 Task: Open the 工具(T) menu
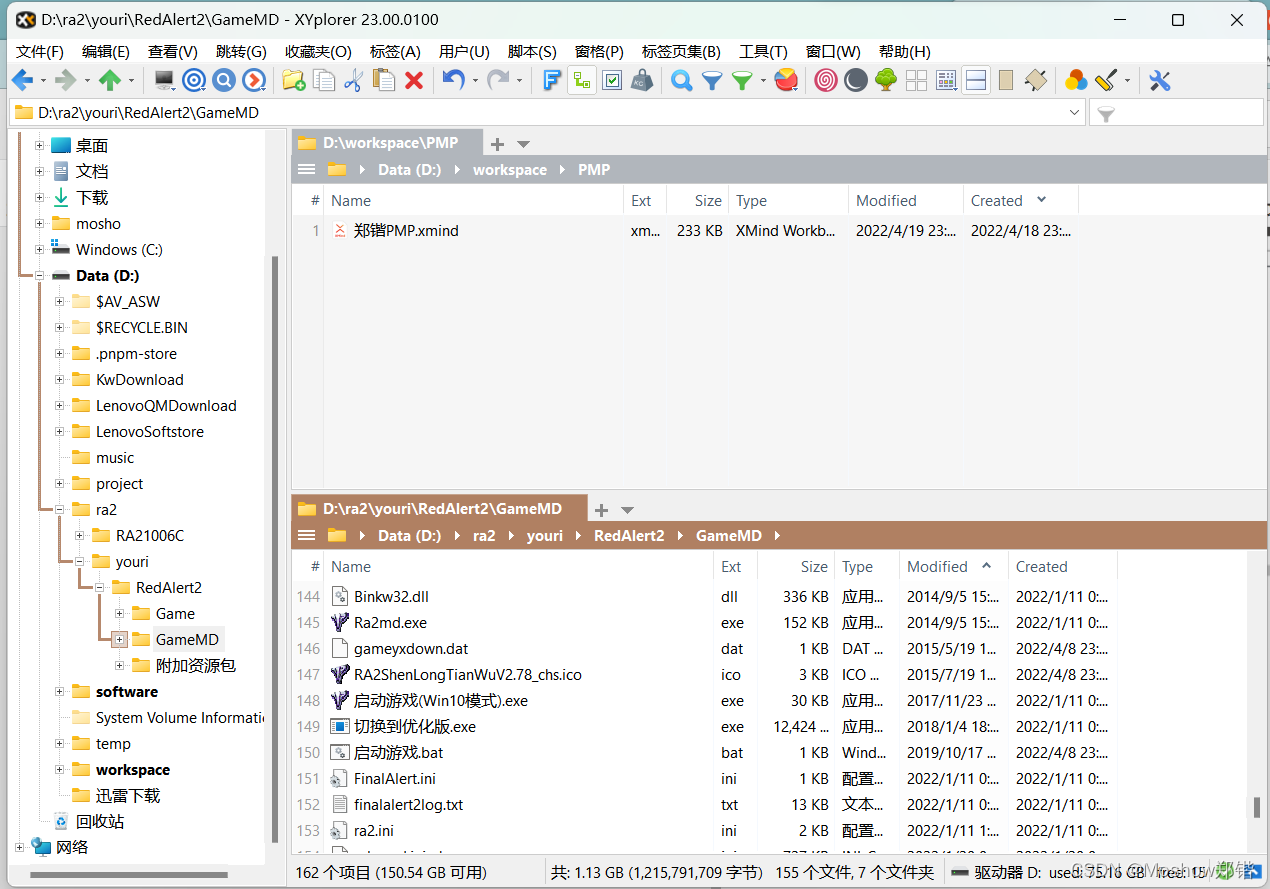coord(763,51)
